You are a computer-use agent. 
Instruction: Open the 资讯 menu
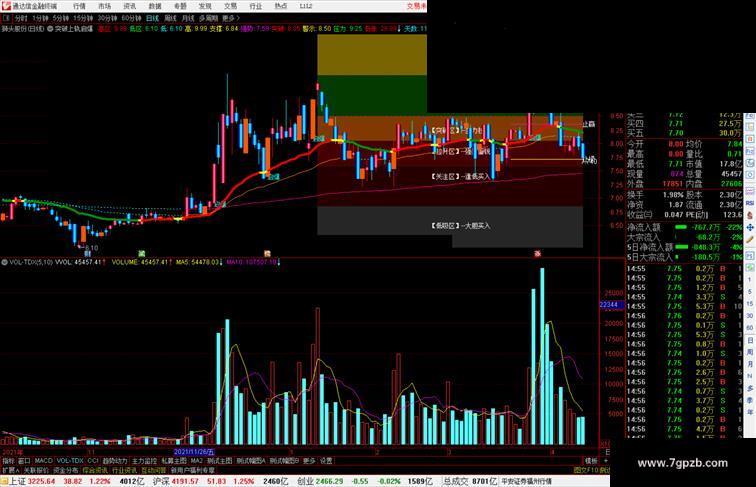click(130, 6)
